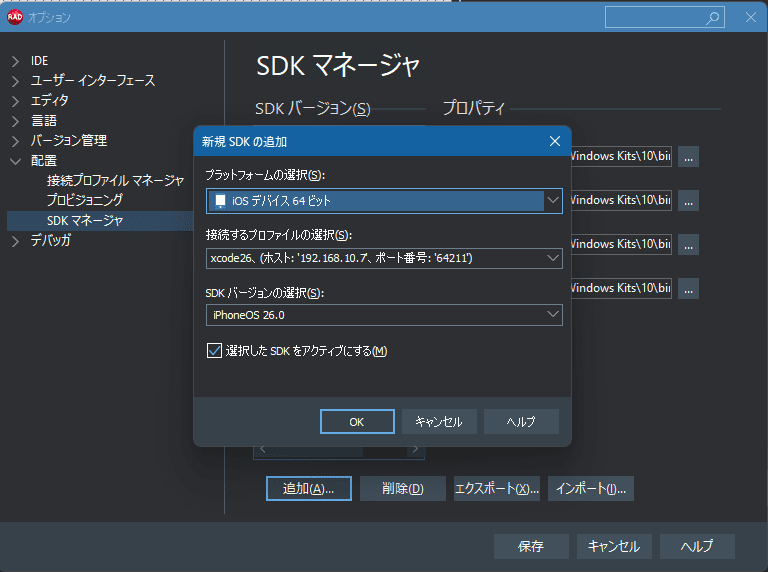Open the SDK バージョンの選択 dropdown
The width and height of the screenshot is (768, 572).
tap(552, 315)
